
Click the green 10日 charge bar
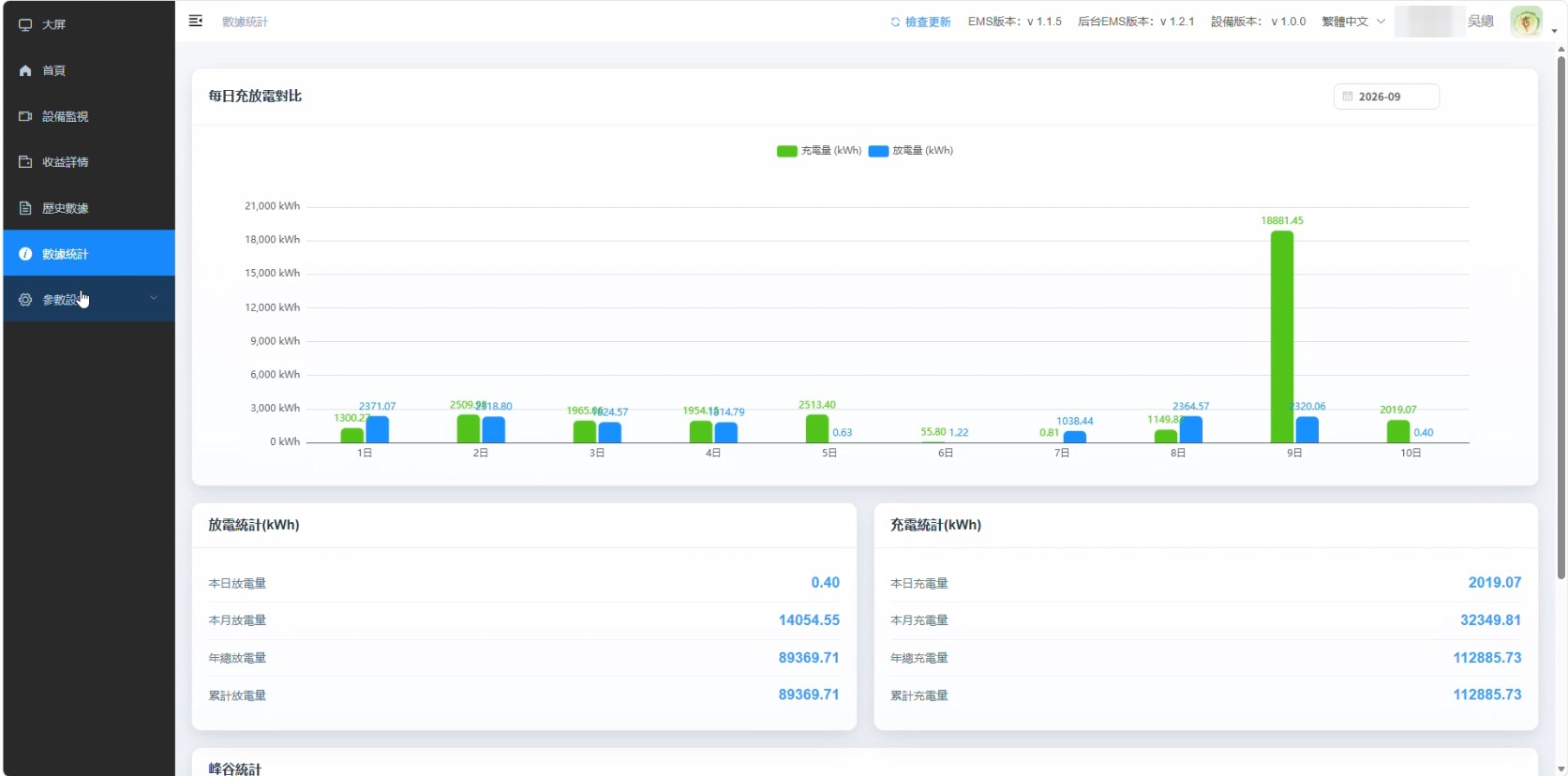(1398, 431)
